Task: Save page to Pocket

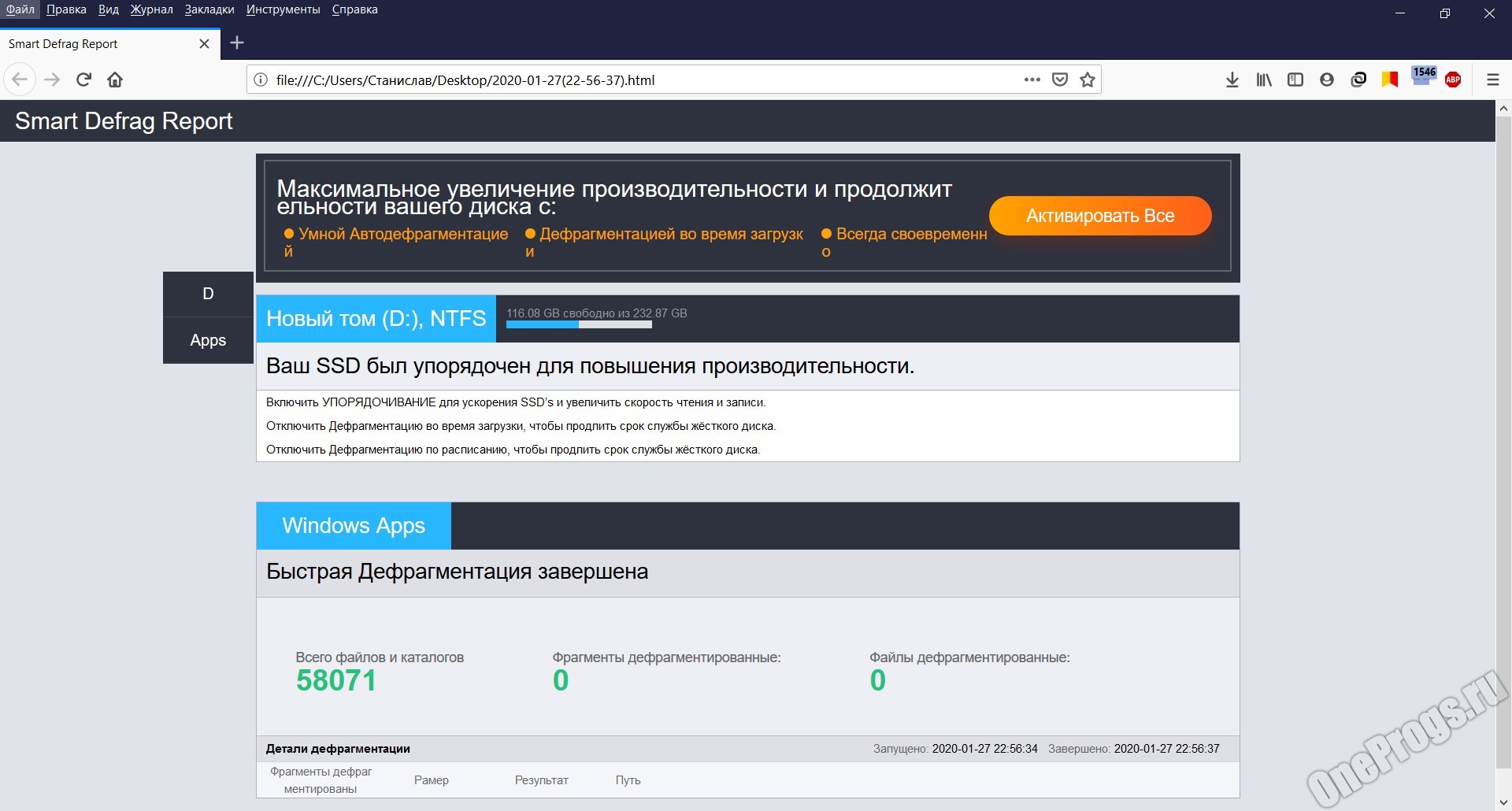Action: click(1060, 80)
